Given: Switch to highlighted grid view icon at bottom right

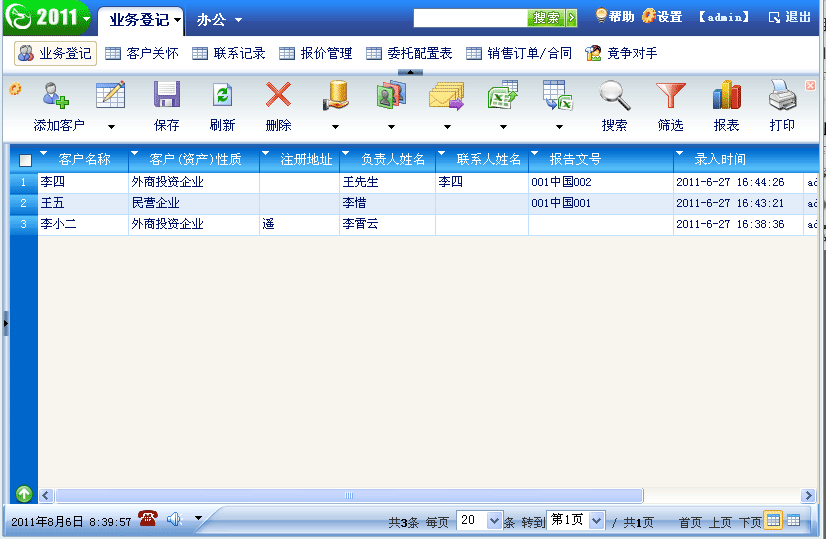Looking at the screenshot, I should (x=773, y=520).
